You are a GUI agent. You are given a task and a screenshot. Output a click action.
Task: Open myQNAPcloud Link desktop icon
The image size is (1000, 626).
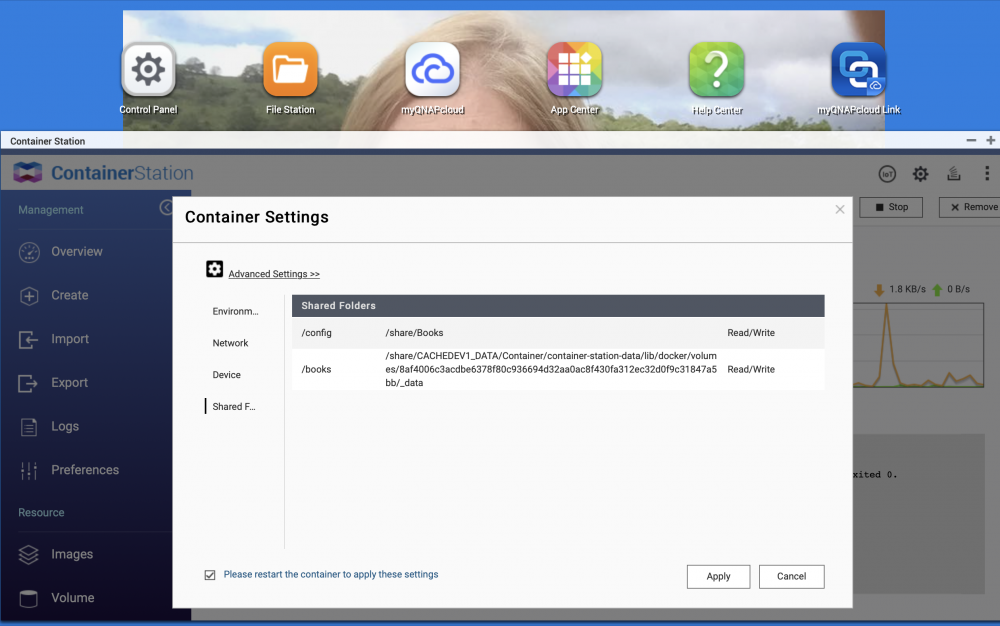(x=858, y=70)
